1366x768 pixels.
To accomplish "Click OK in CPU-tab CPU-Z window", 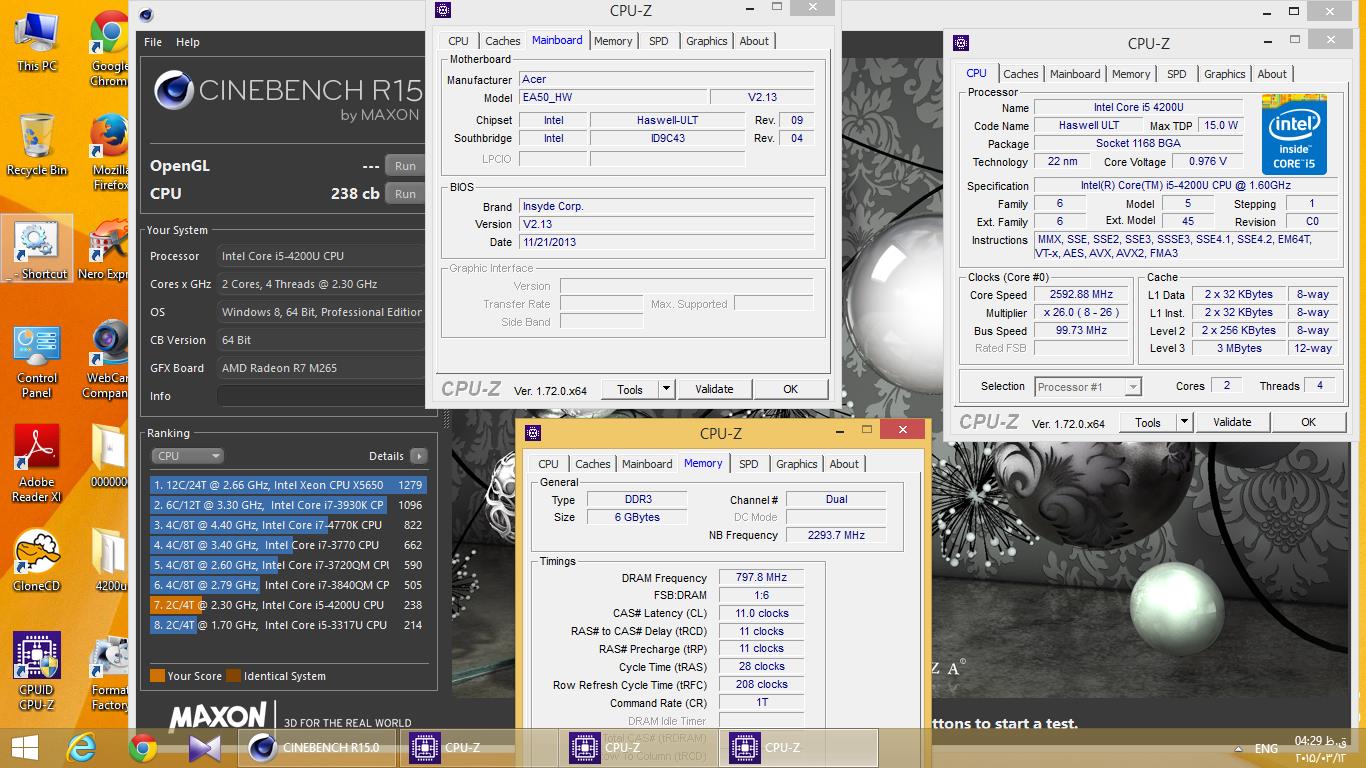I will pos(1308,422).
